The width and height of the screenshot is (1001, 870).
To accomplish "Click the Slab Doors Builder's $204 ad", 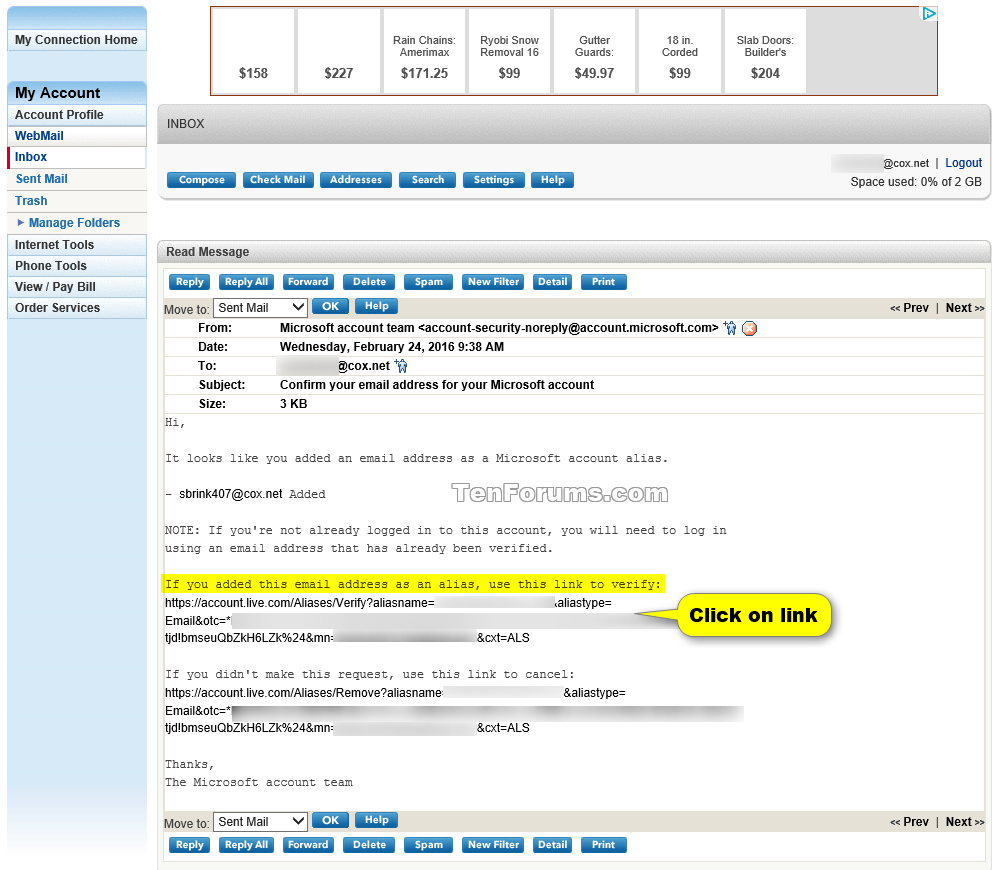I will pyautogui.click(x=765, y=51).
